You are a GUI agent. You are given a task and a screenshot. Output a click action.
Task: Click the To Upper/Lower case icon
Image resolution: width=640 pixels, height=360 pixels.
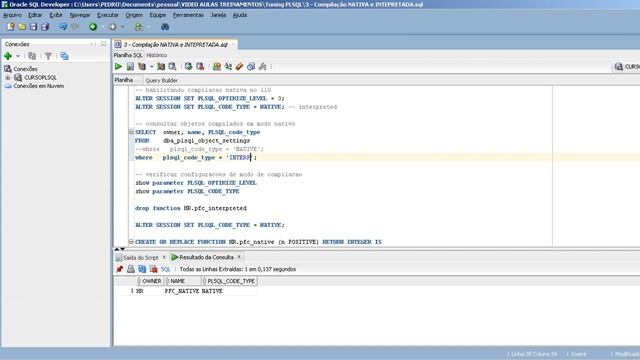coord(228,67)
